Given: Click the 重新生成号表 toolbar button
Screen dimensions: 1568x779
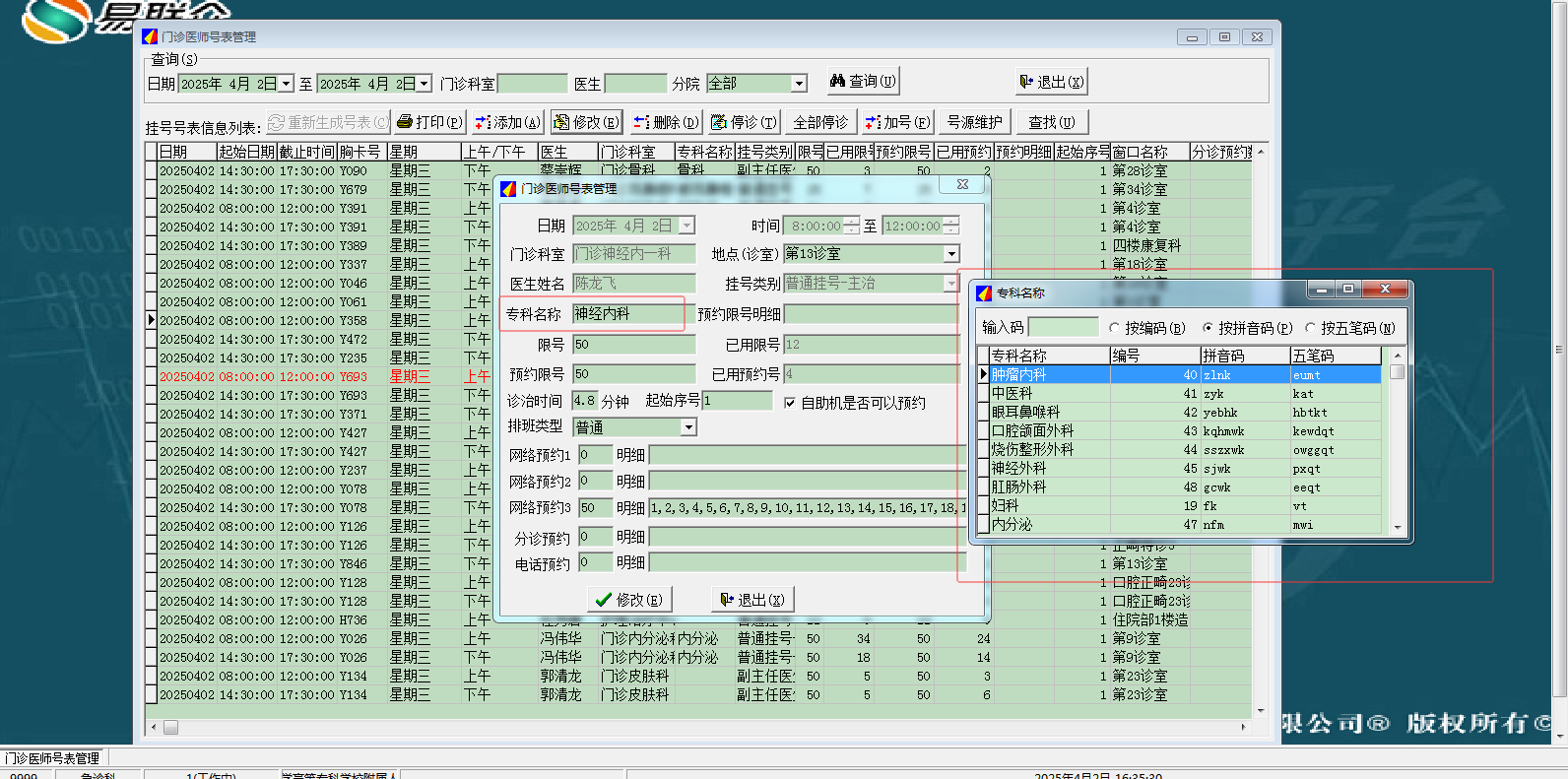Looking at the screenshot, I should point(327,122).
